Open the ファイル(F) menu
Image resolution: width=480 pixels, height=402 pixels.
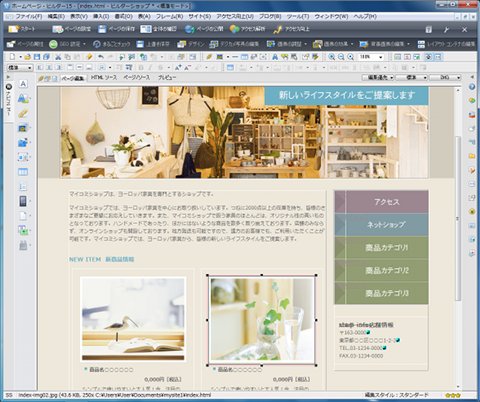[x=29, y=16]
